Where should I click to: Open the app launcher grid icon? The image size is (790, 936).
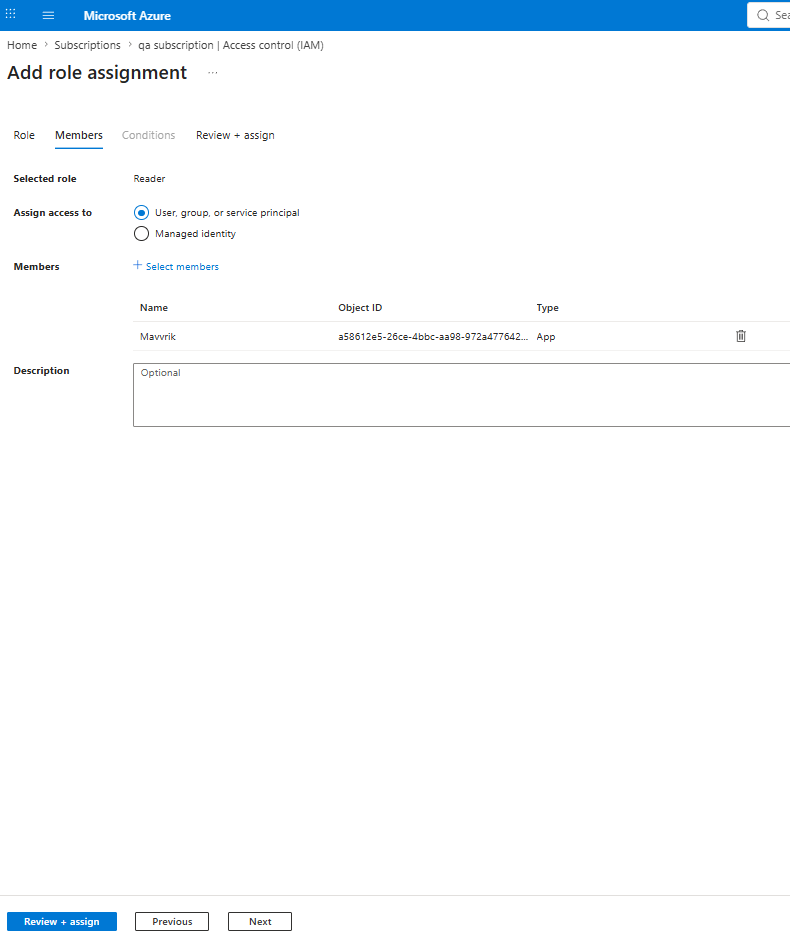(x=11, y=14)
